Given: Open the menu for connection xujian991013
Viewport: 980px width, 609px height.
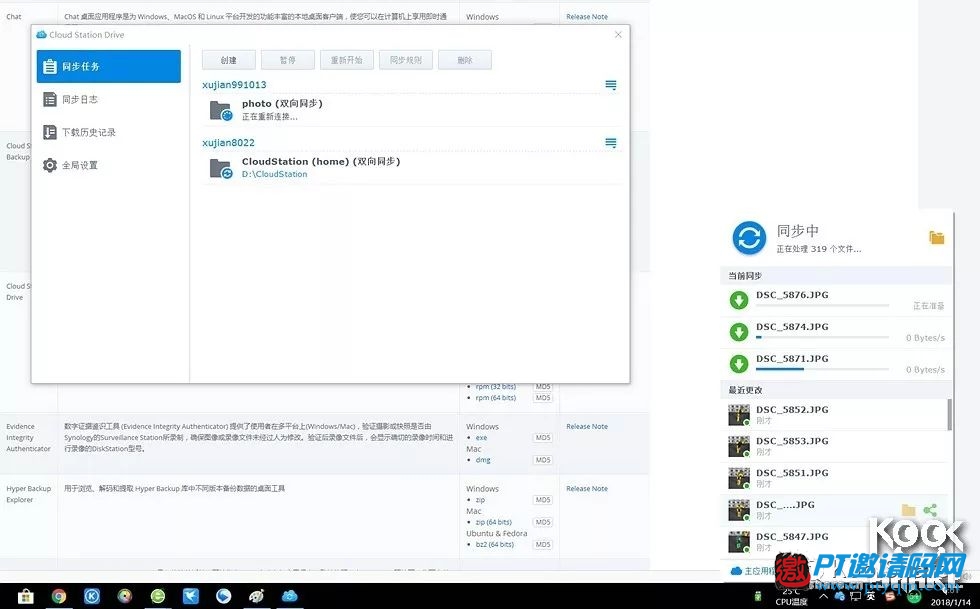Looking at the screenshot, I should tap(611, 84).
